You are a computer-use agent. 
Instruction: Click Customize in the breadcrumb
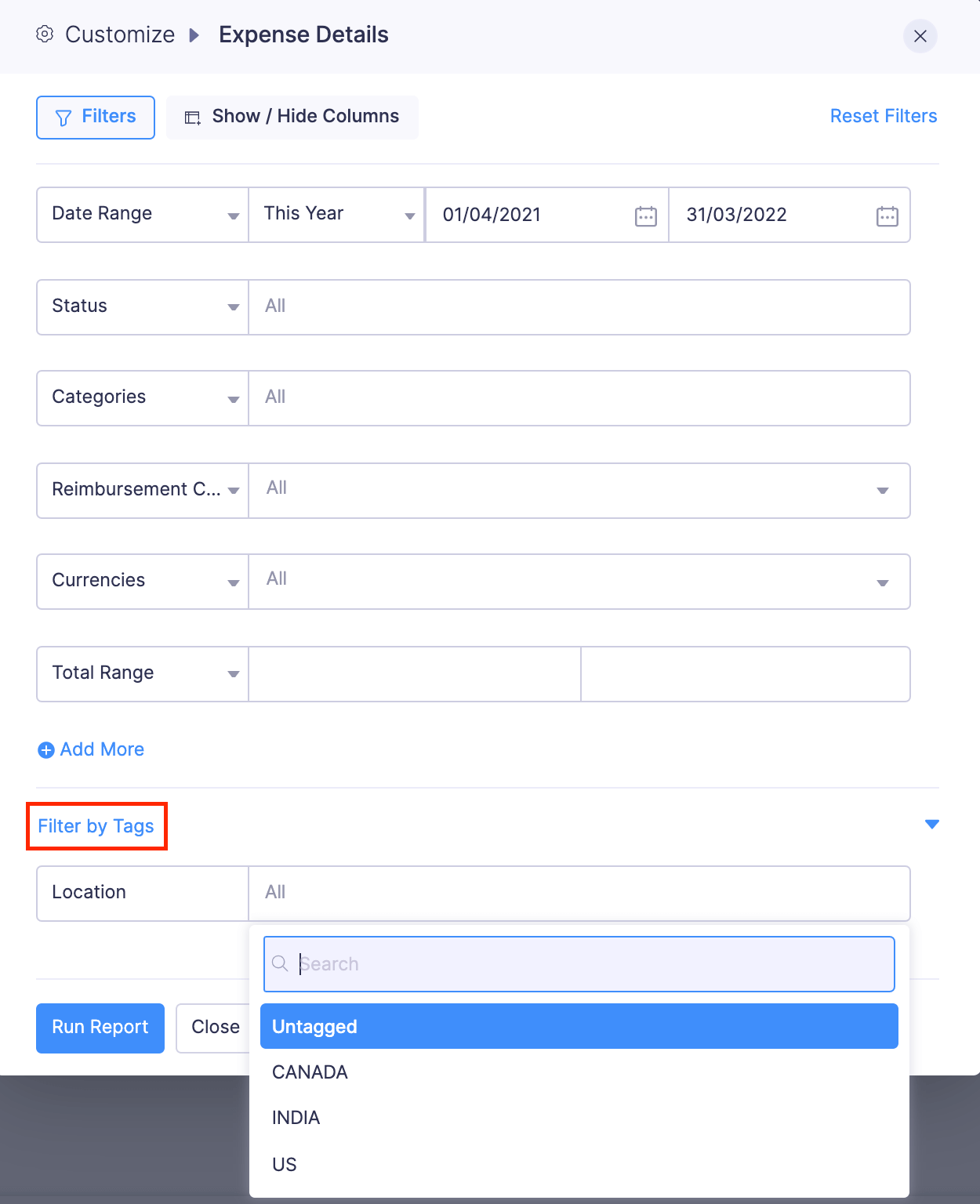tap(120, 34)
